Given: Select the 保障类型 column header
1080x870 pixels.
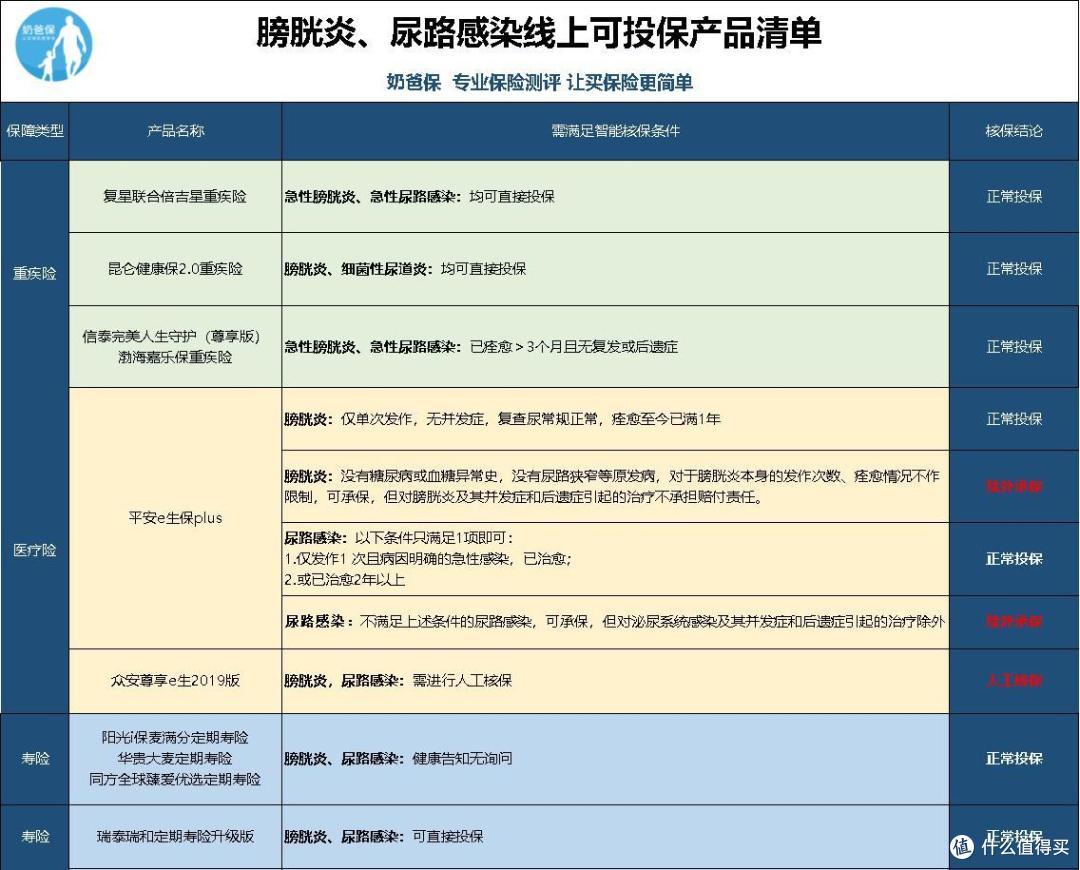Looking at the screenshot, I should point(34,131).
